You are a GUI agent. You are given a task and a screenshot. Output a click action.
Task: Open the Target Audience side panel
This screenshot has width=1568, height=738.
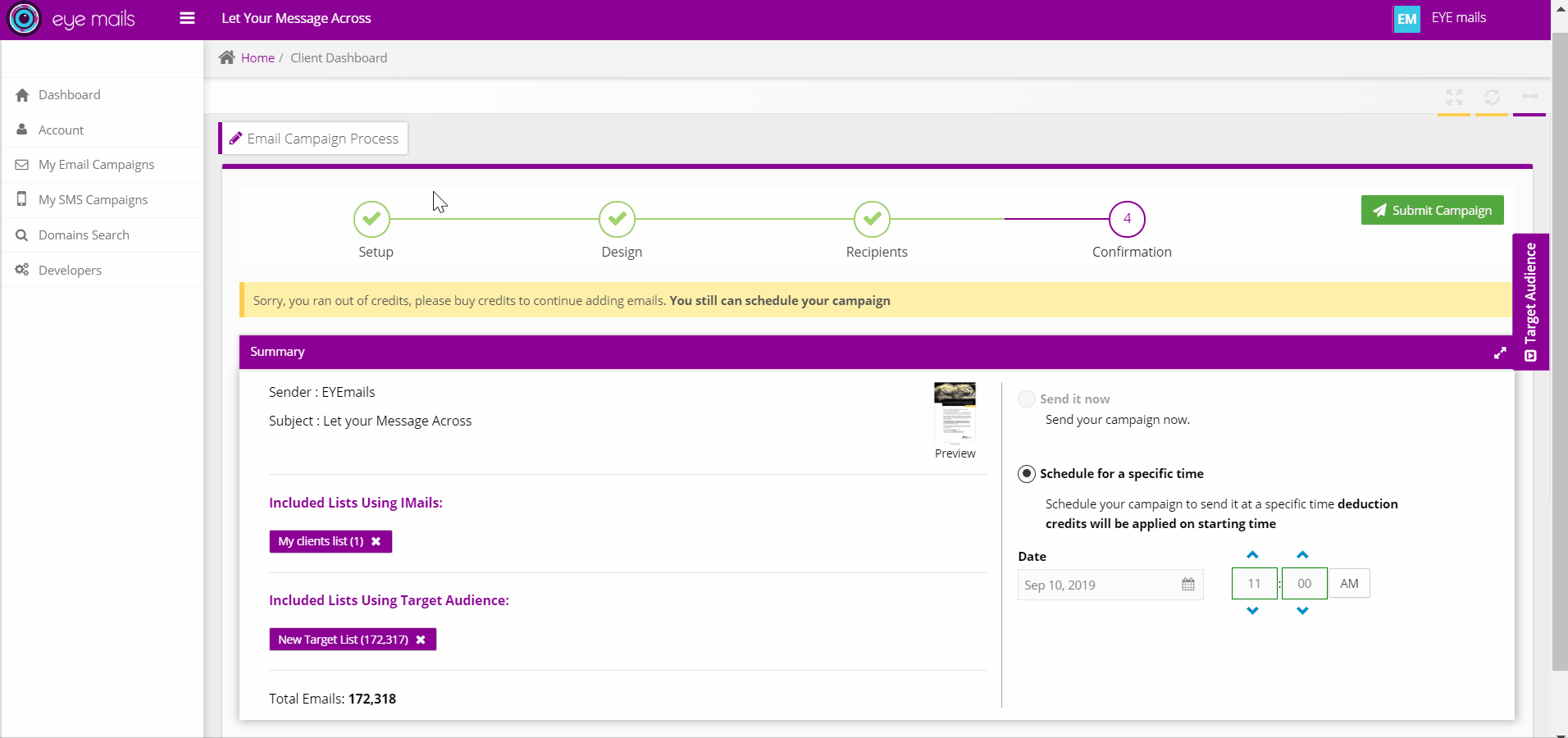1530,302
